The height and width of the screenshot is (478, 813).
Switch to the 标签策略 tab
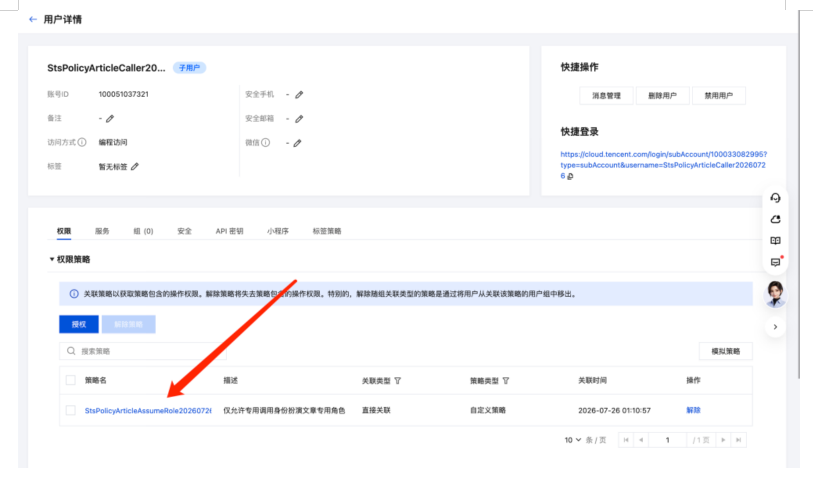click(x=327, y=231)
